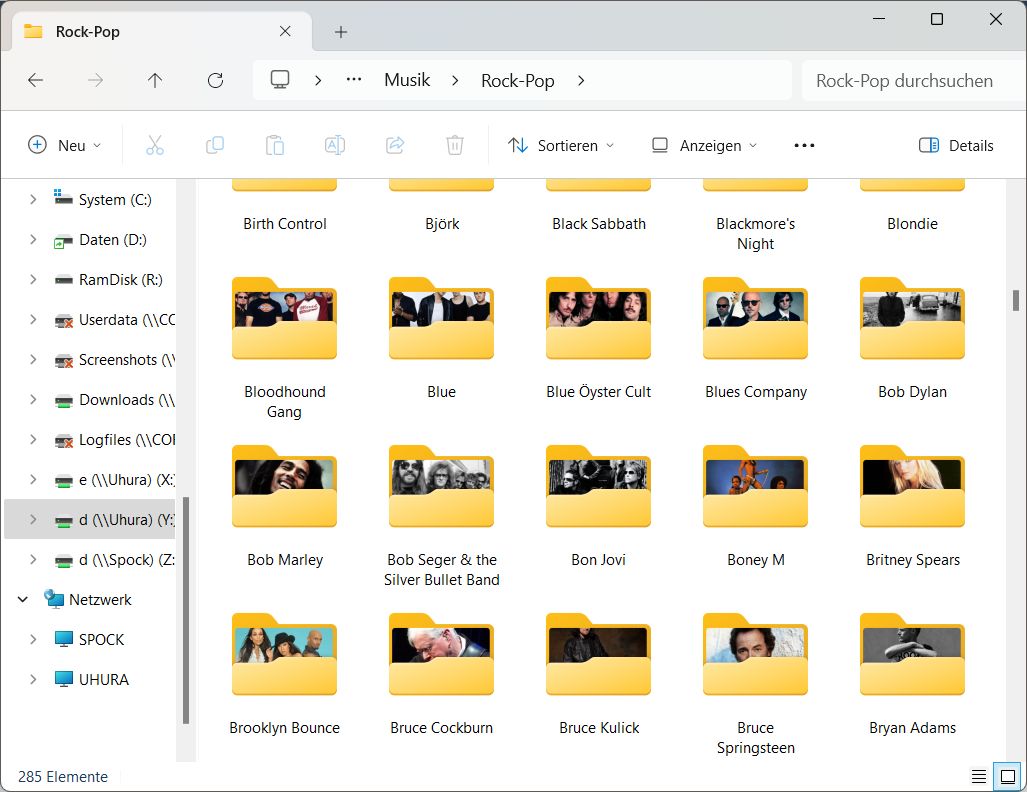Select the Downloads network drive icon
Screen dimensions: 1027x792
pyautogui.click(x=63, y=400)
